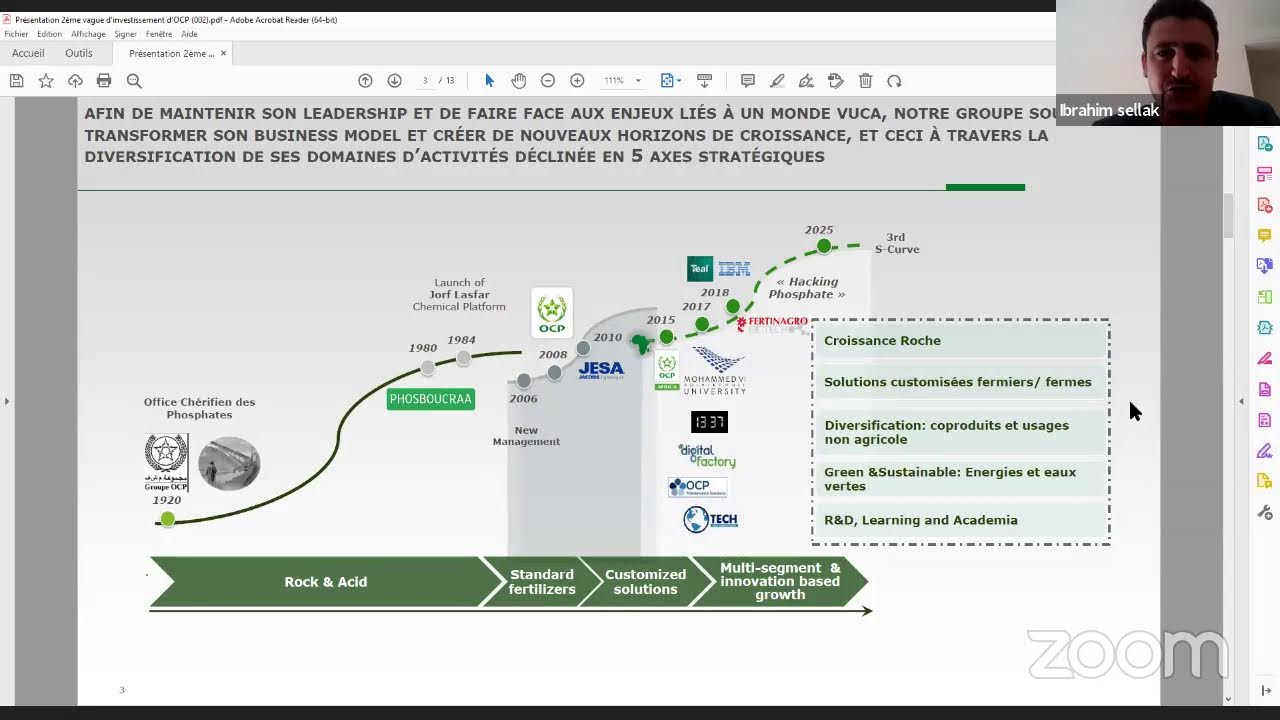Add document to favorites with star icon
This screenshot has height=720, width=1280.
click(46, 81)
